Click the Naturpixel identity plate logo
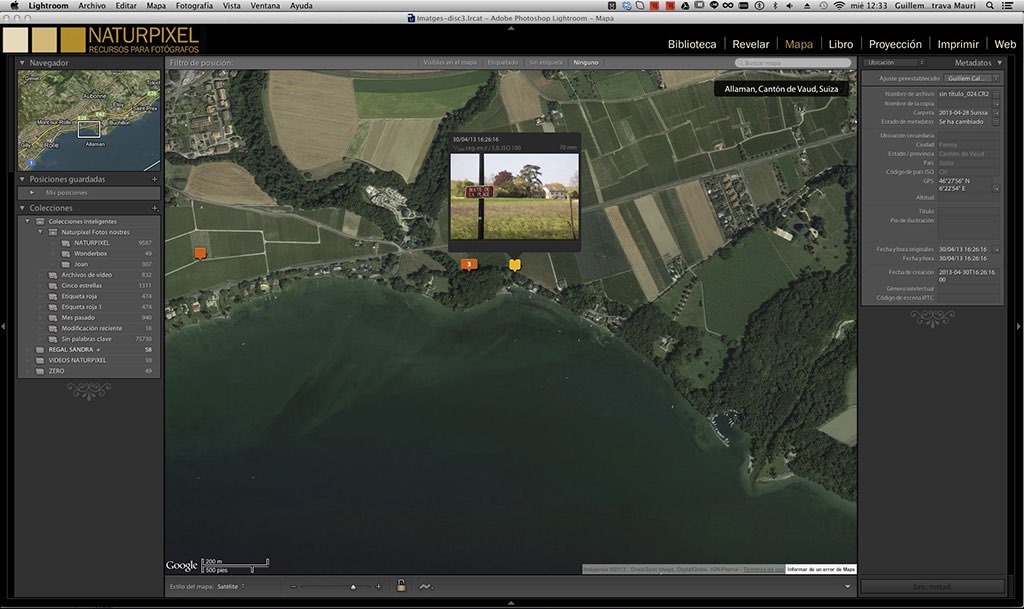Screen dimensions: 1024x609 (101, 40)
